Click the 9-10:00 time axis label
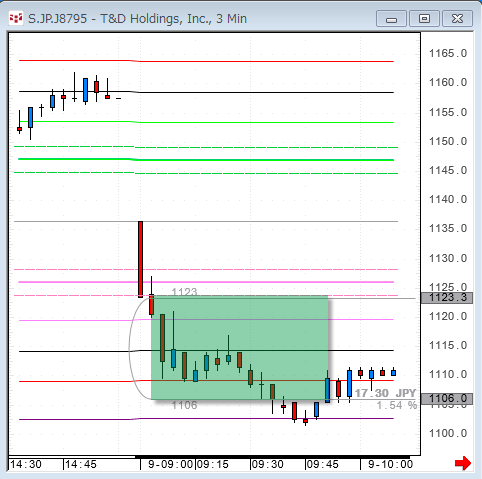 (x=390, y=464)
